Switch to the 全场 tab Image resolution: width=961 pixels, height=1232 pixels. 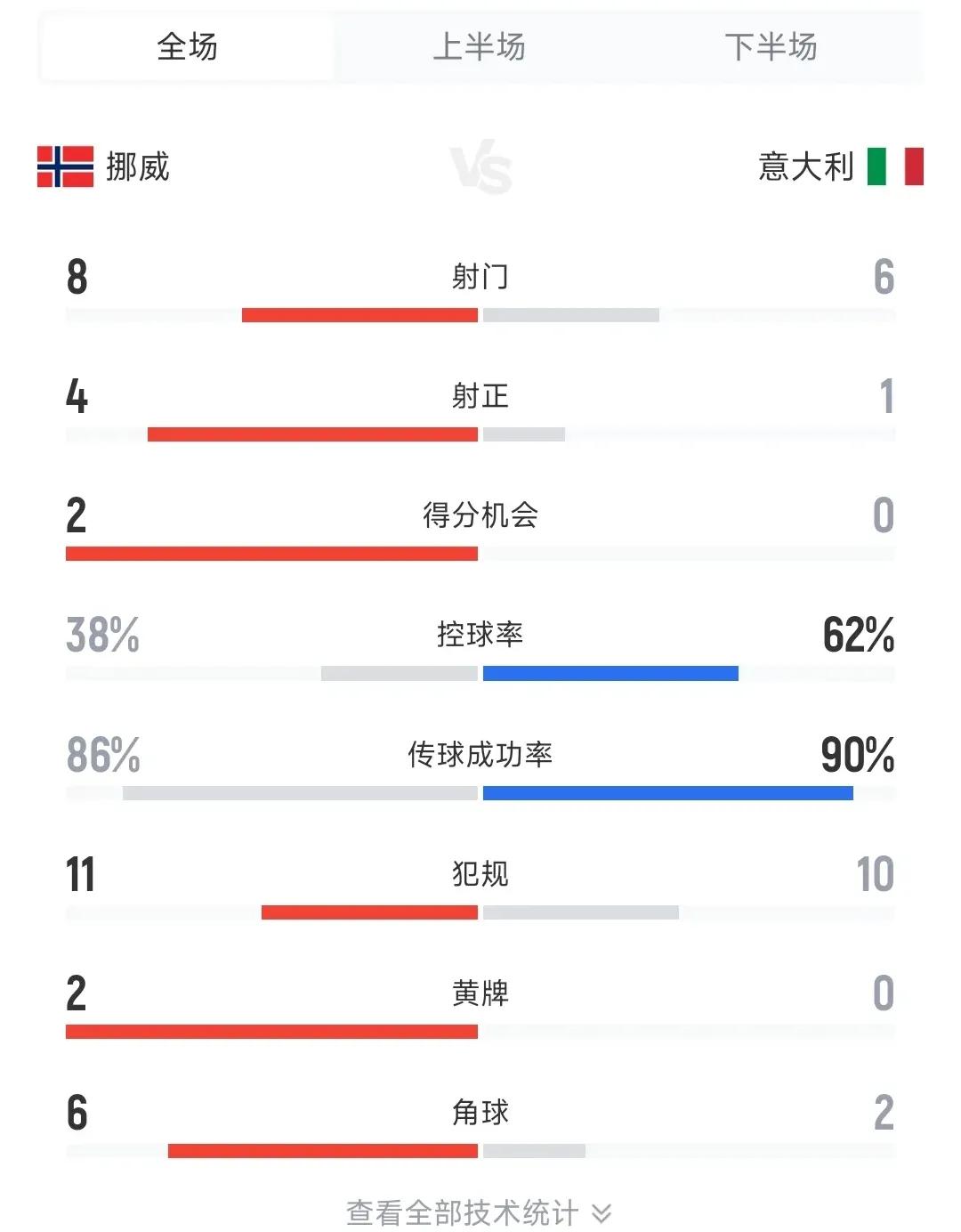pos(187,46)
